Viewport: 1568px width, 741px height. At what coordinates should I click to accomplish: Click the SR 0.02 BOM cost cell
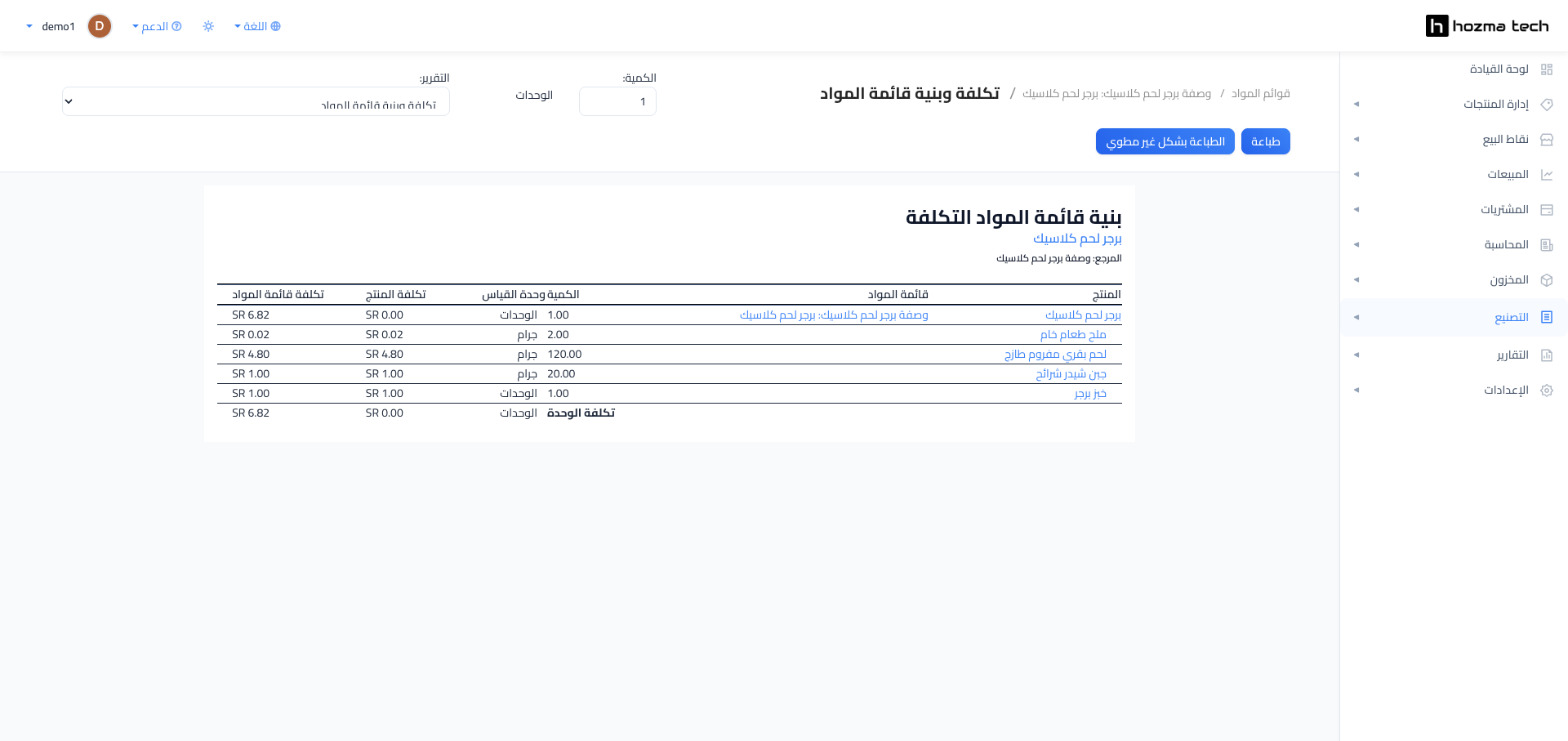pyautogui.click(x=251, y=335)
